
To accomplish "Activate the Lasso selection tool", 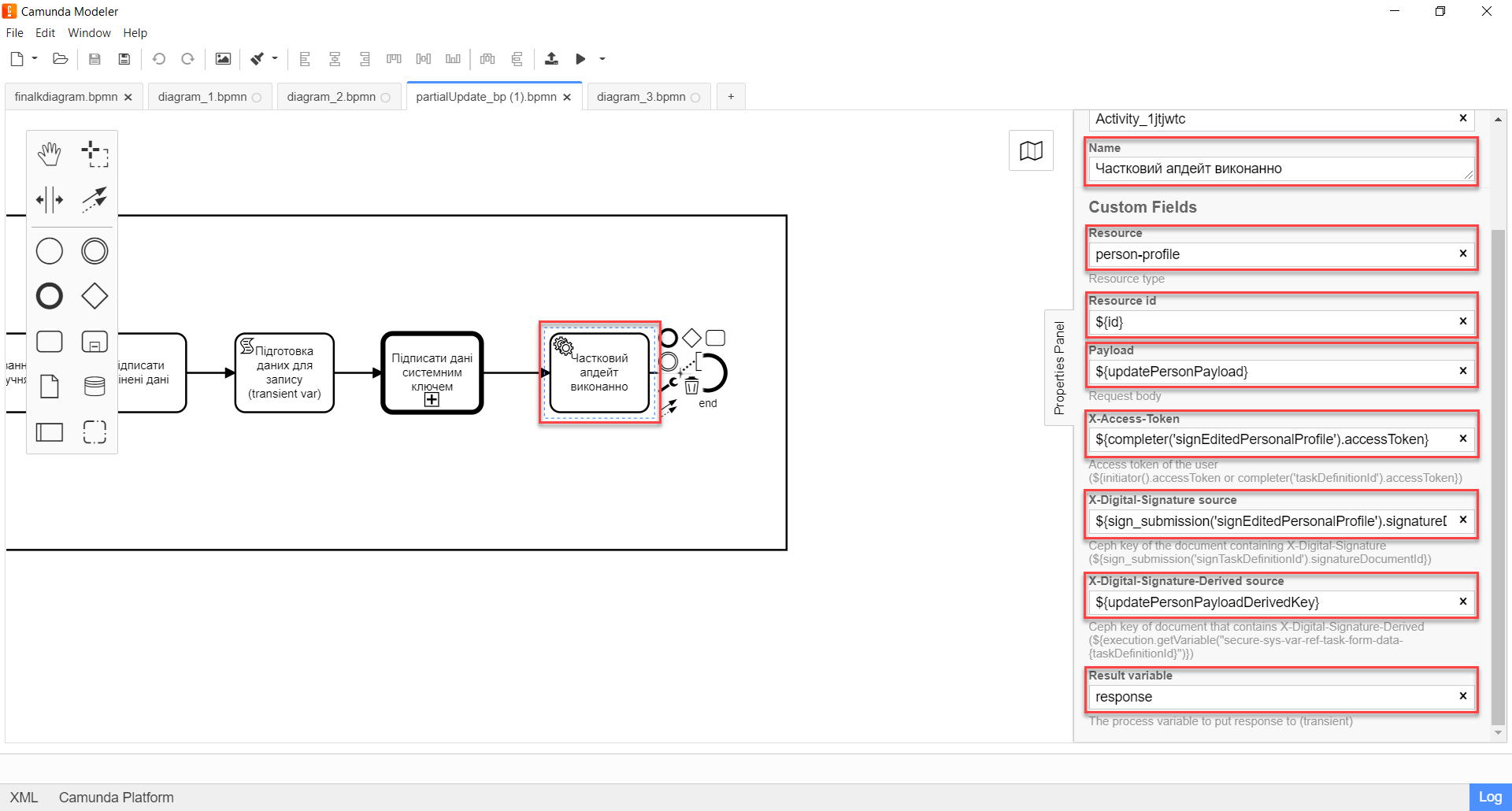I will click(94, 154).
